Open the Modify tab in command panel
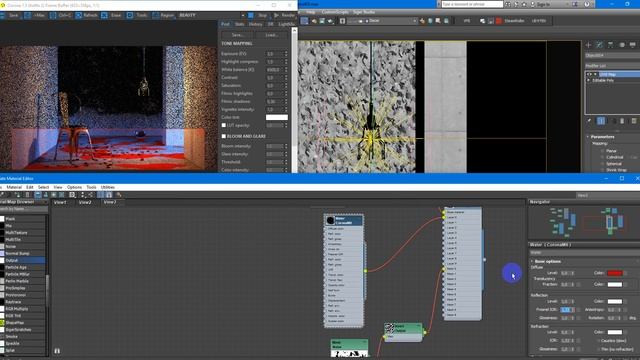The height and width of the screenshot is (360, 640). 599,44
